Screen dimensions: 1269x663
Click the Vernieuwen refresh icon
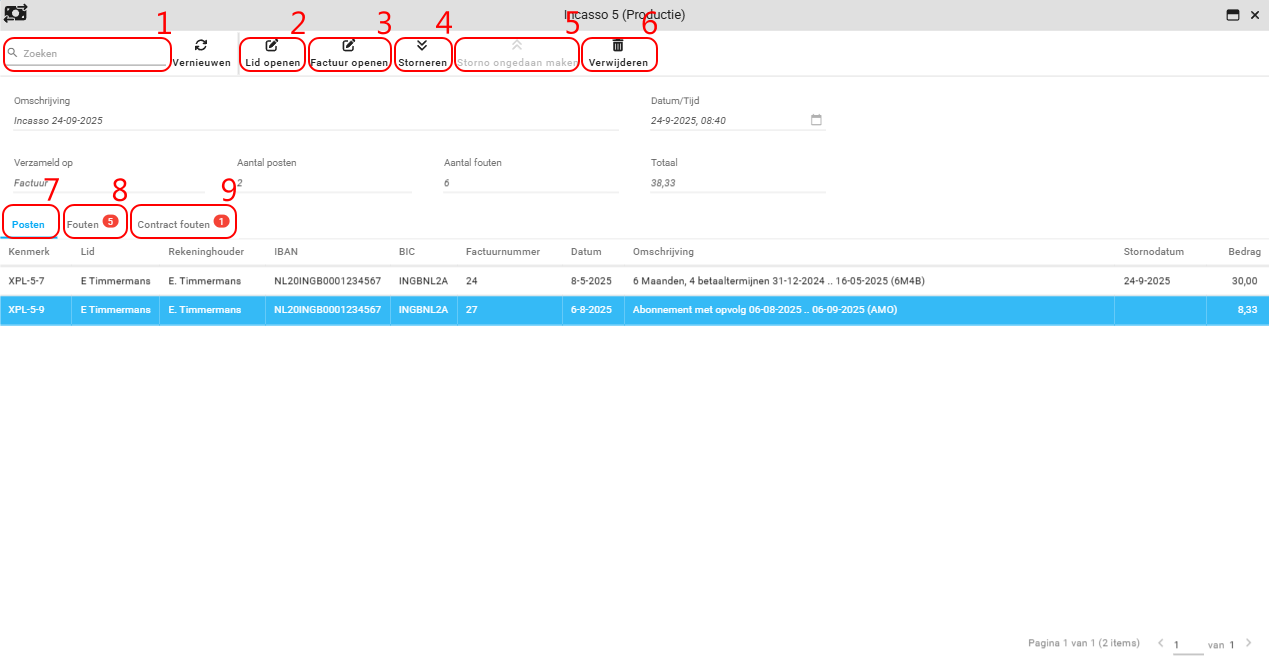click(x=201, y=45)
